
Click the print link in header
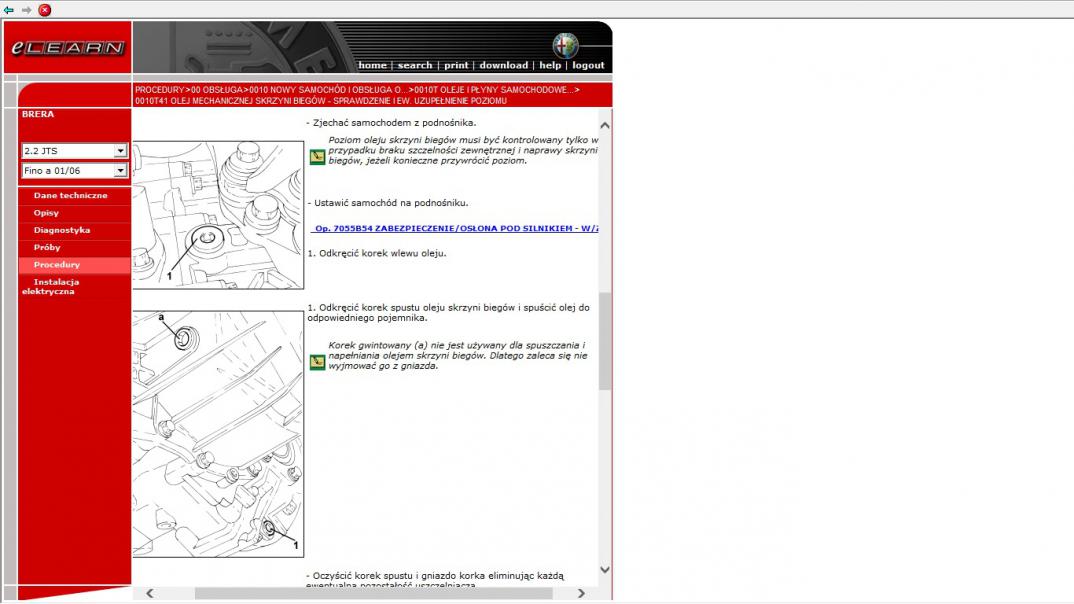456,66
